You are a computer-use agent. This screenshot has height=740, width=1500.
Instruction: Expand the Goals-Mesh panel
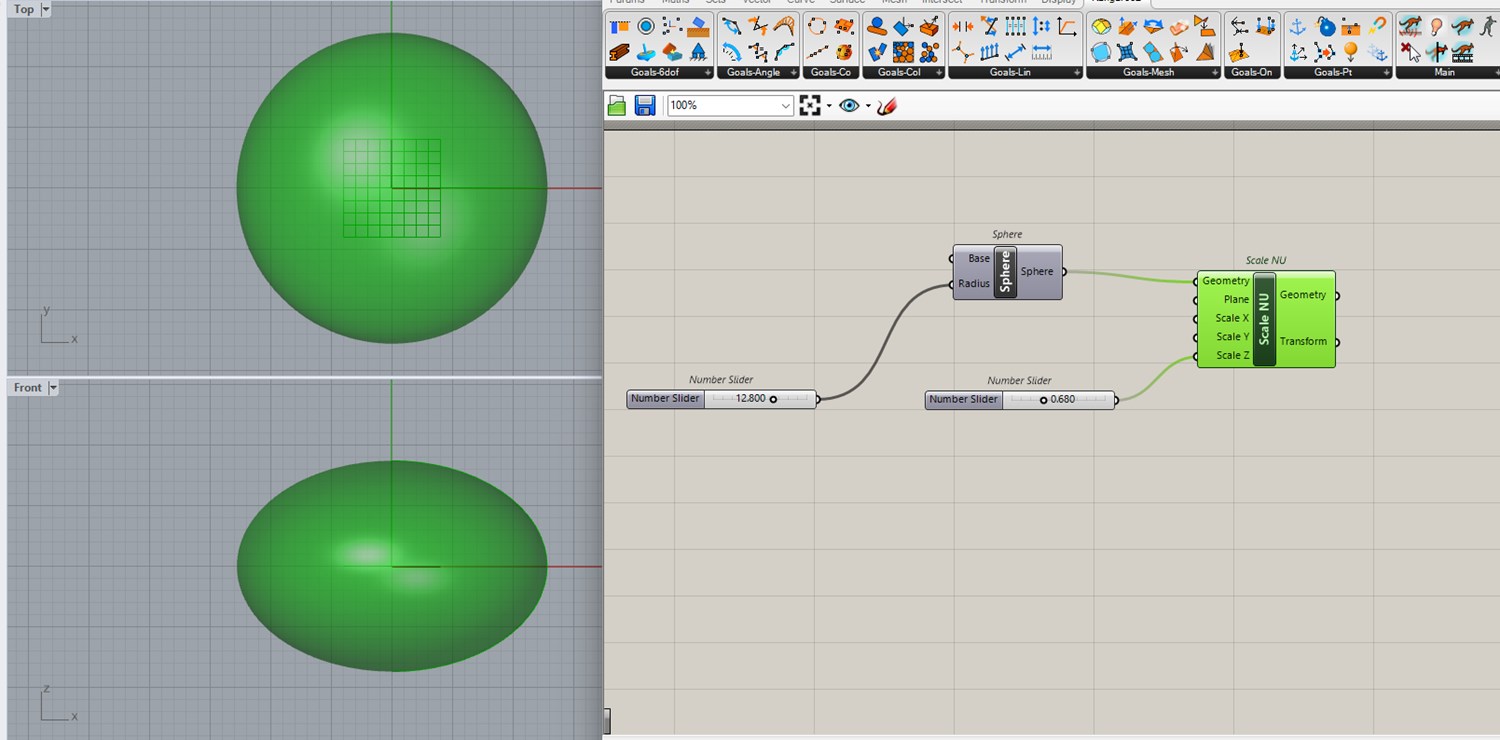tap(1215, 73)
